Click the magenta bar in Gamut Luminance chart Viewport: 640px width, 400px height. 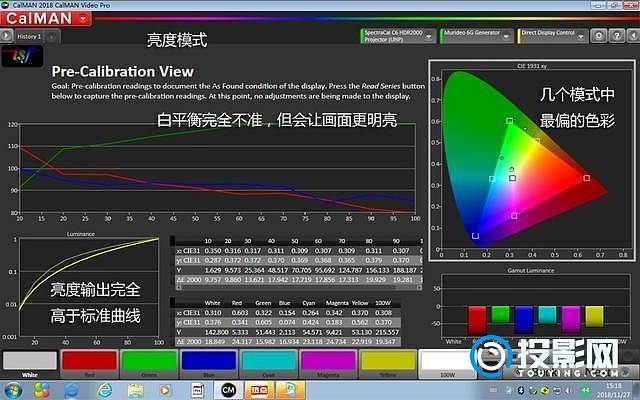[571, 319]
